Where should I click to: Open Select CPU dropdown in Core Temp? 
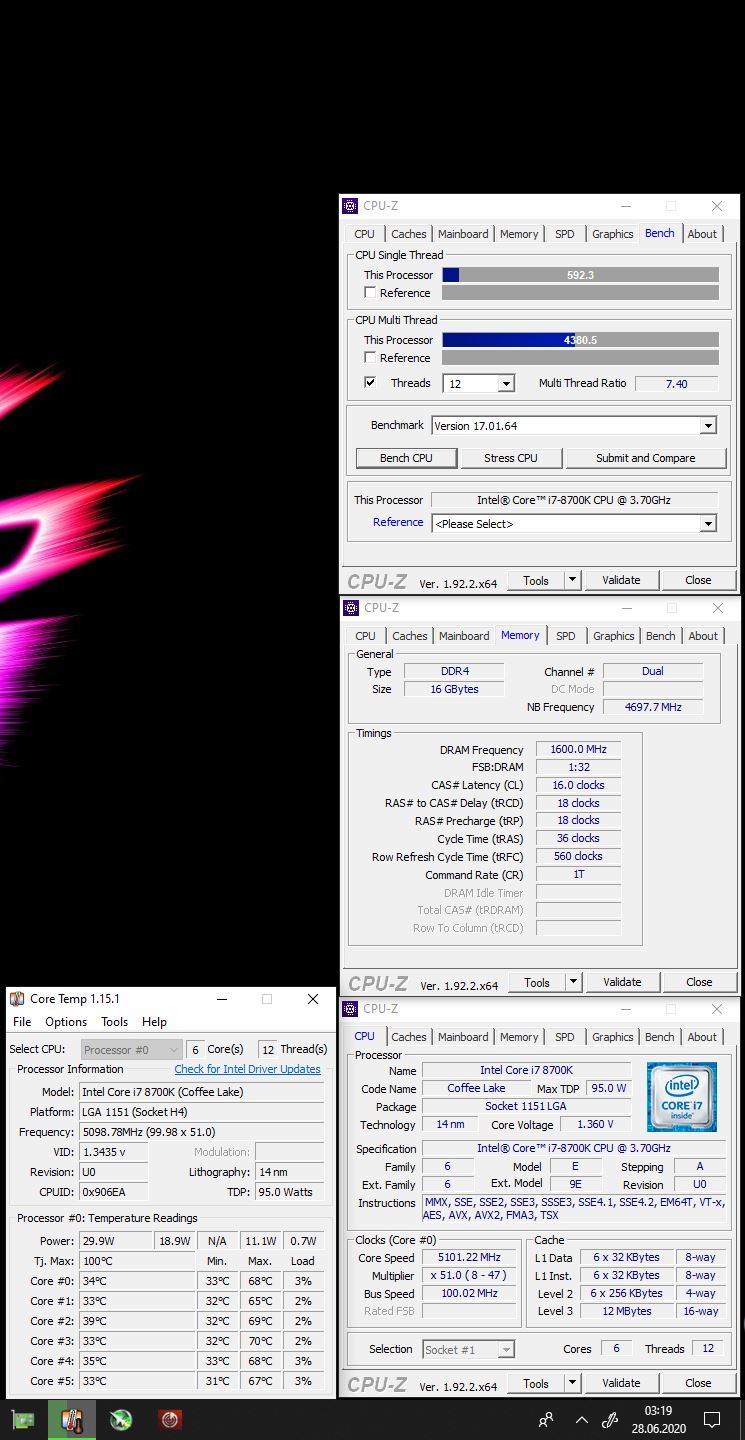pos(131,1050)
